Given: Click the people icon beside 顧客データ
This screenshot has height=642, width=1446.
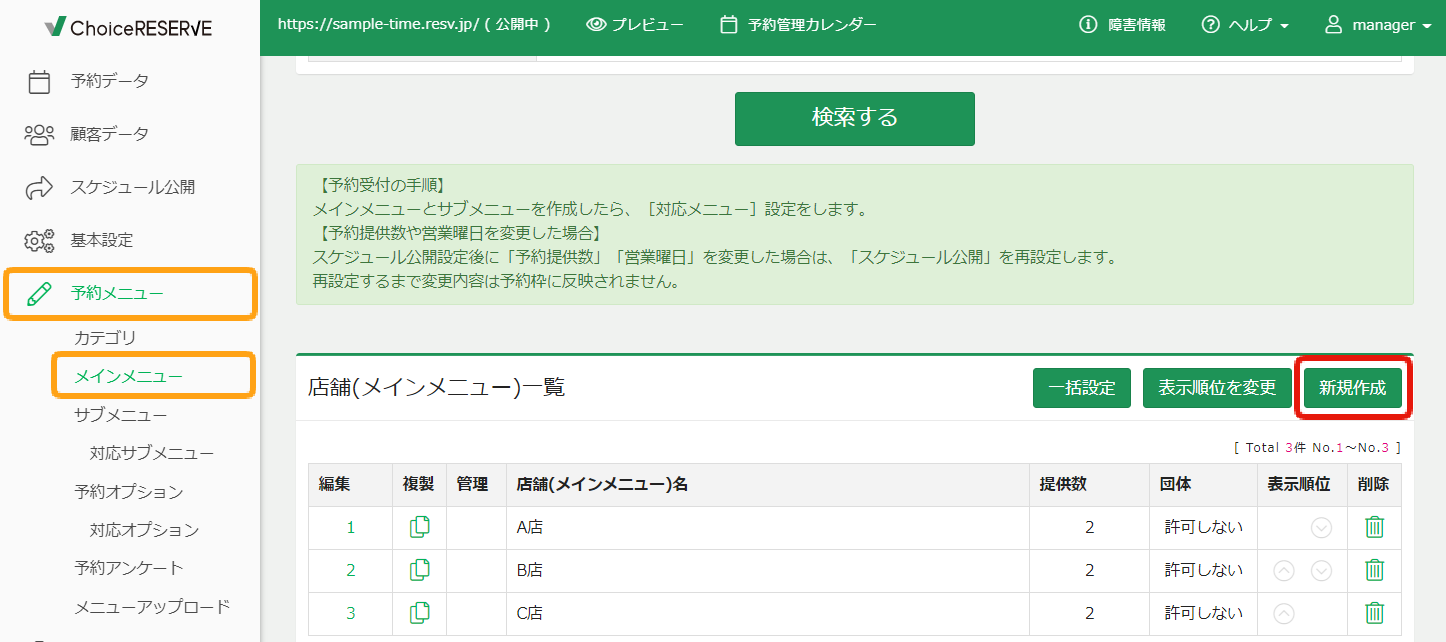Looking at the screenshot, I should click(39, 134).
